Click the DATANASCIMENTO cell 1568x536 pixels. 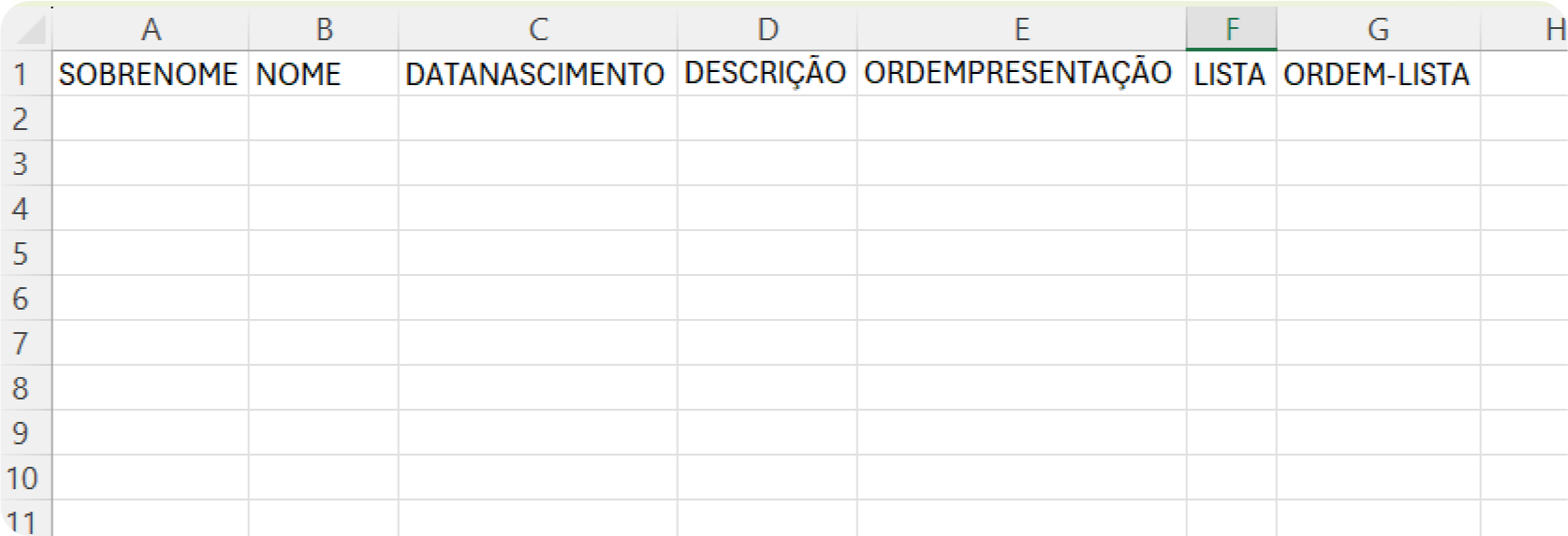(x=538, y=74)
